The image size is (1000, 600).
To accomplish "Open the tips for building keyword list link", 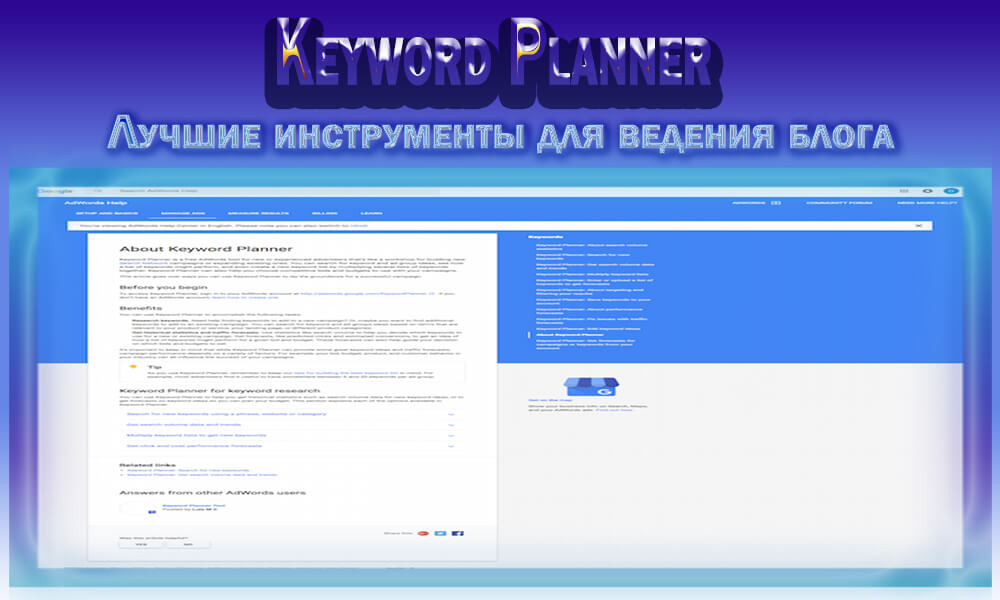I will coord(346,373).
